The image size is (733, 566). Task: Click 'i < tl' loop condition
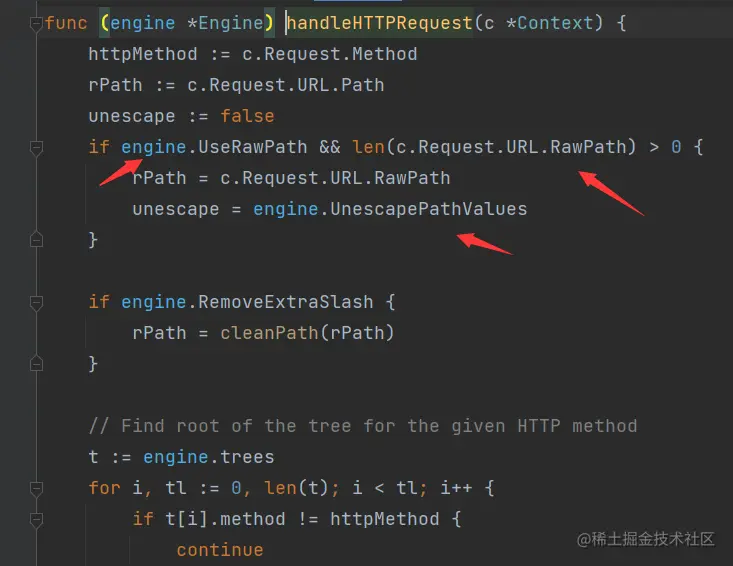point(385,488)
